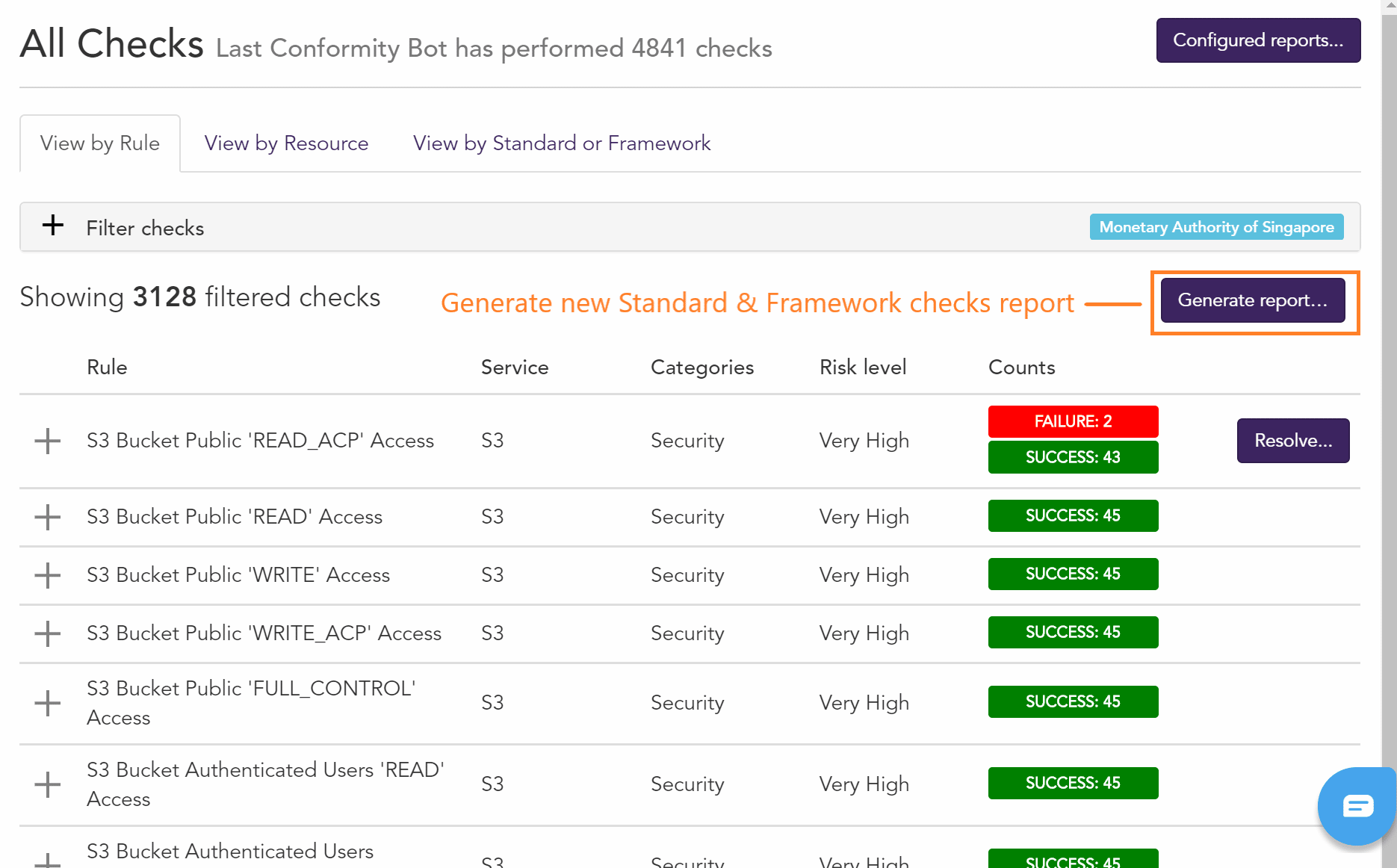The width and height of the screenshot is (1397, 868).
Task: Click SUCCESS: 45 badge for 'WRITE' Access
Action: point(1073,574)
